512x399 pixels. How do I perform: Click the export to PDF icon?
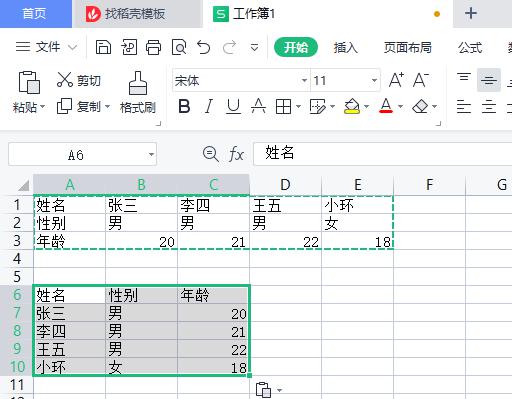point(129,47)
